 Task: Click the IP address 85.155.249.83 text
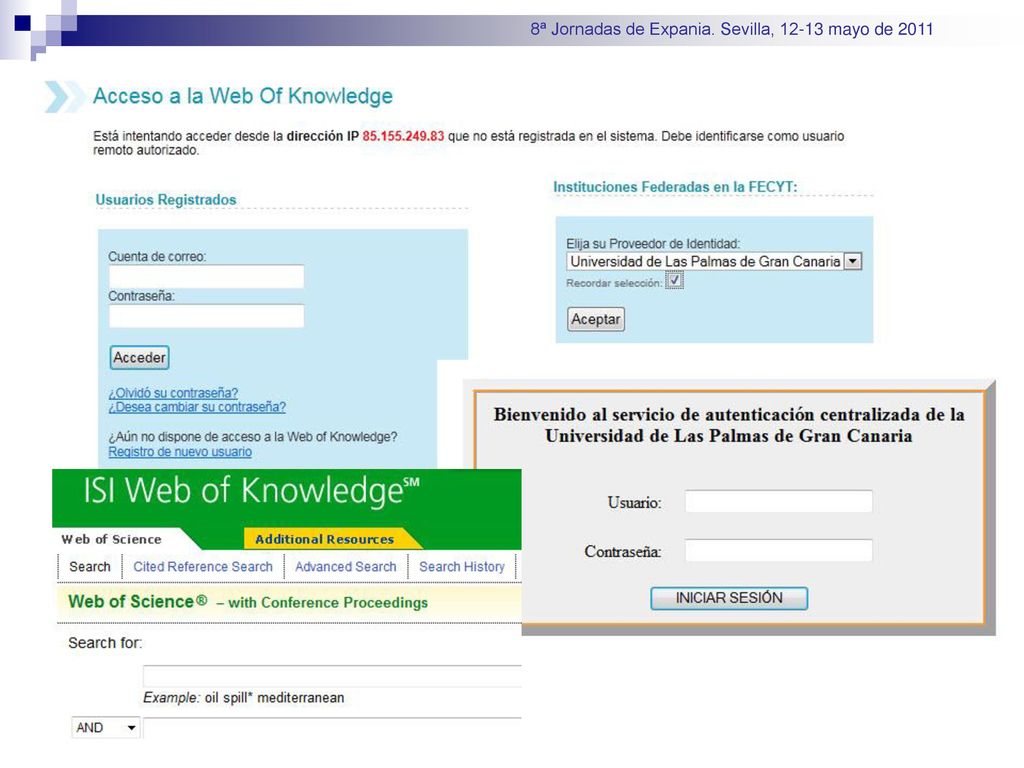point(403,136)
